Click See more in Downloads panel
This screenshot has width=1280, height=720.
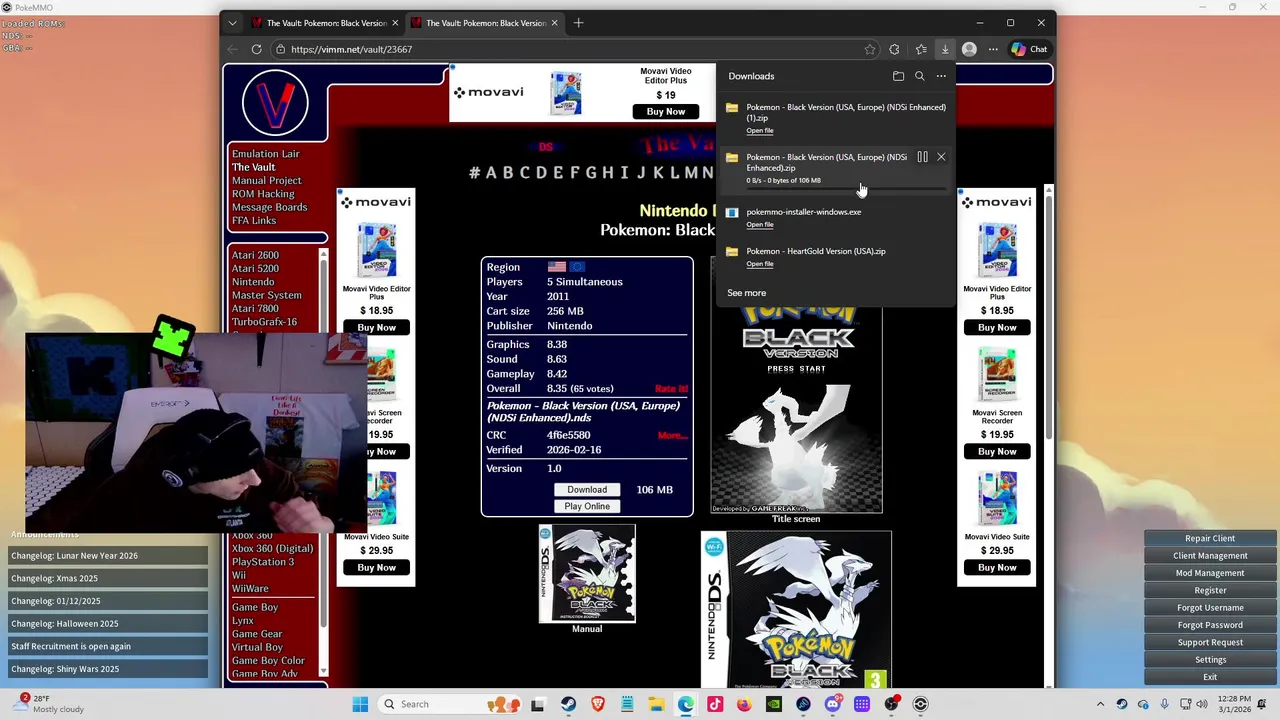click(747, 293)
